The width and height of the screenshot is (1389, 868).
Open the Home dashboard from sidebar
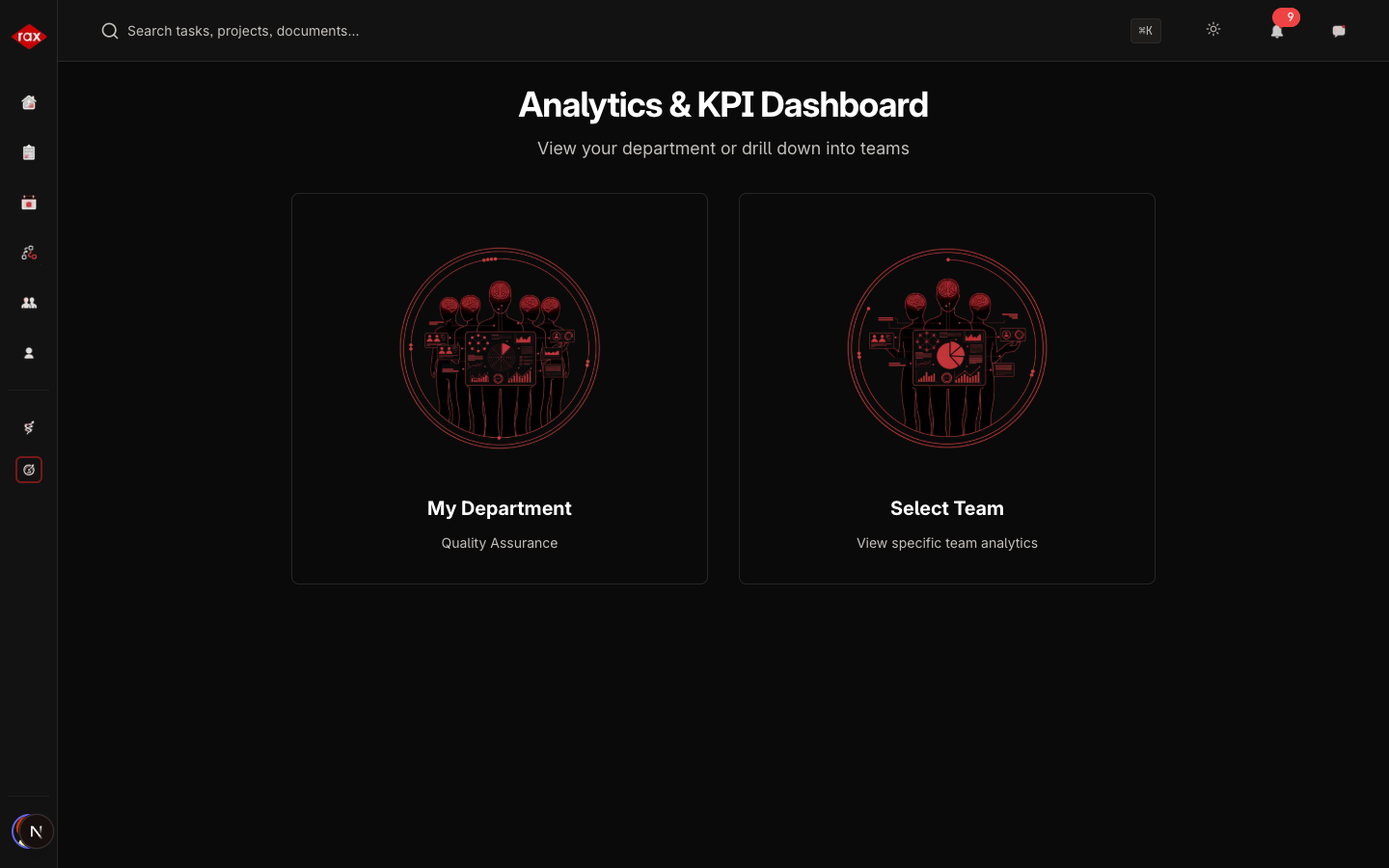tap(29, 102)
